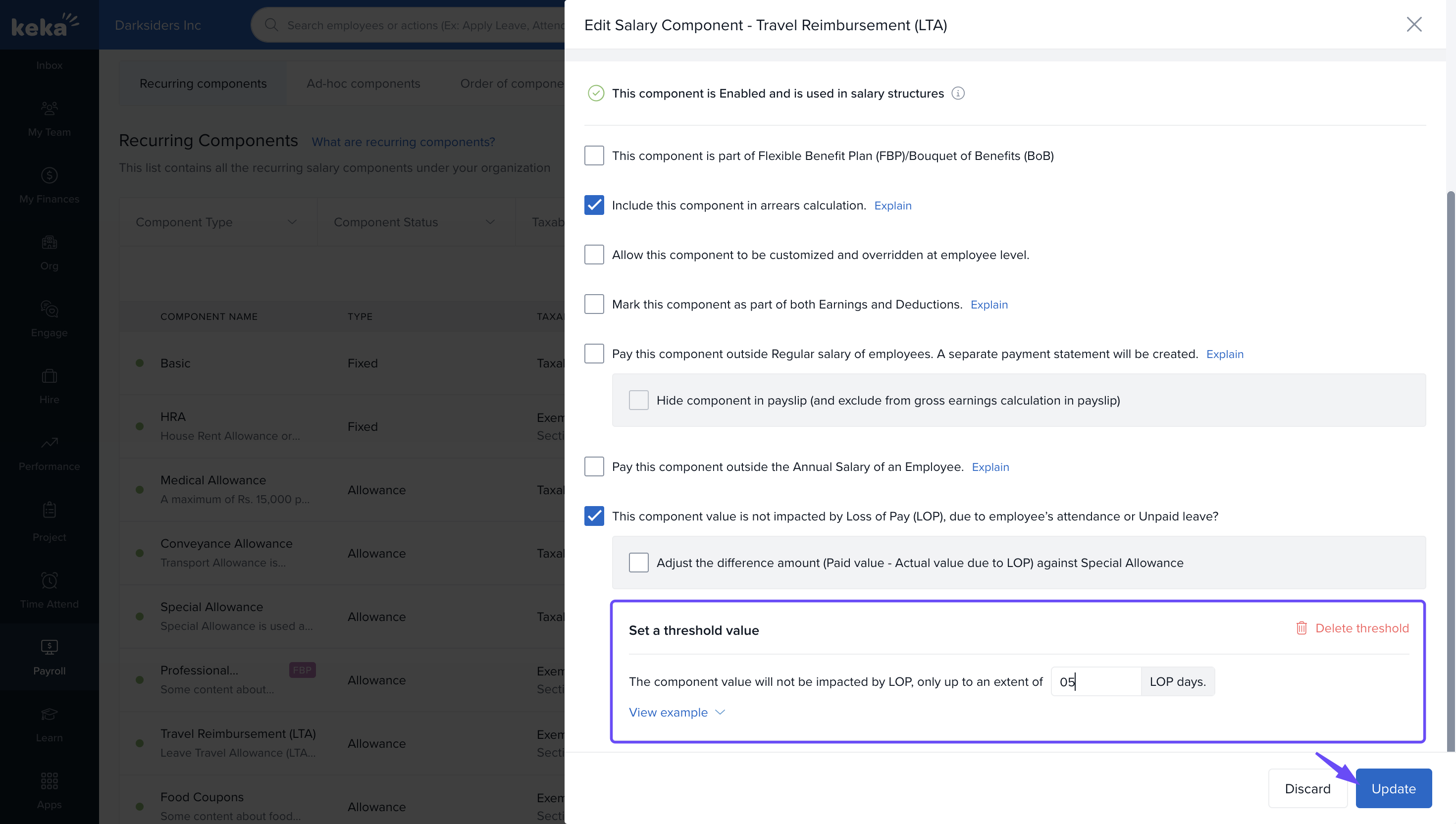Viewport: 1456px width, 824px height.
Task: Open My Finances sidebar icon
Action: [49, 176]
